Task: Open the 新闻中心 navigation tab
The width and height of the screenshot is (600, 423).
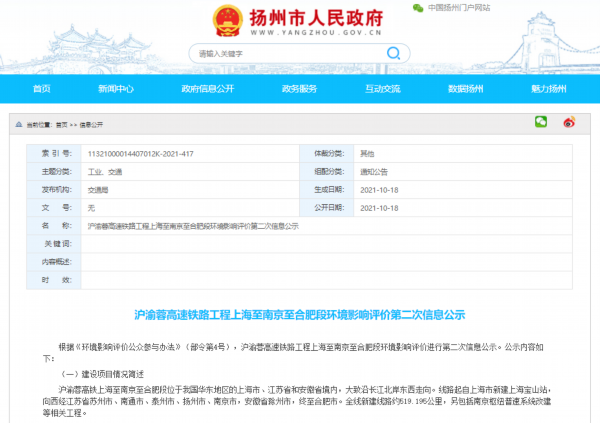Action: tap(115, 89)
